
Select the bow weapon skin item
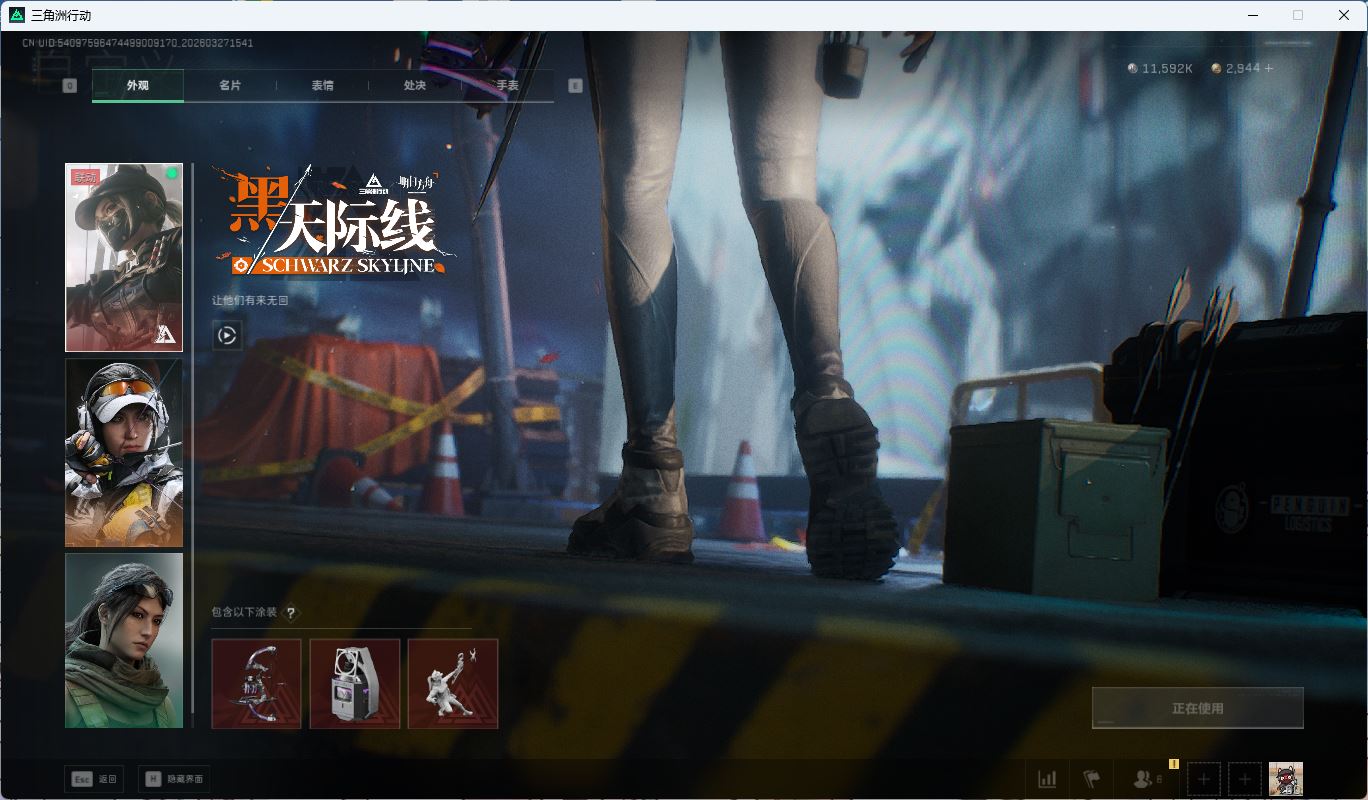pos(256,684)
